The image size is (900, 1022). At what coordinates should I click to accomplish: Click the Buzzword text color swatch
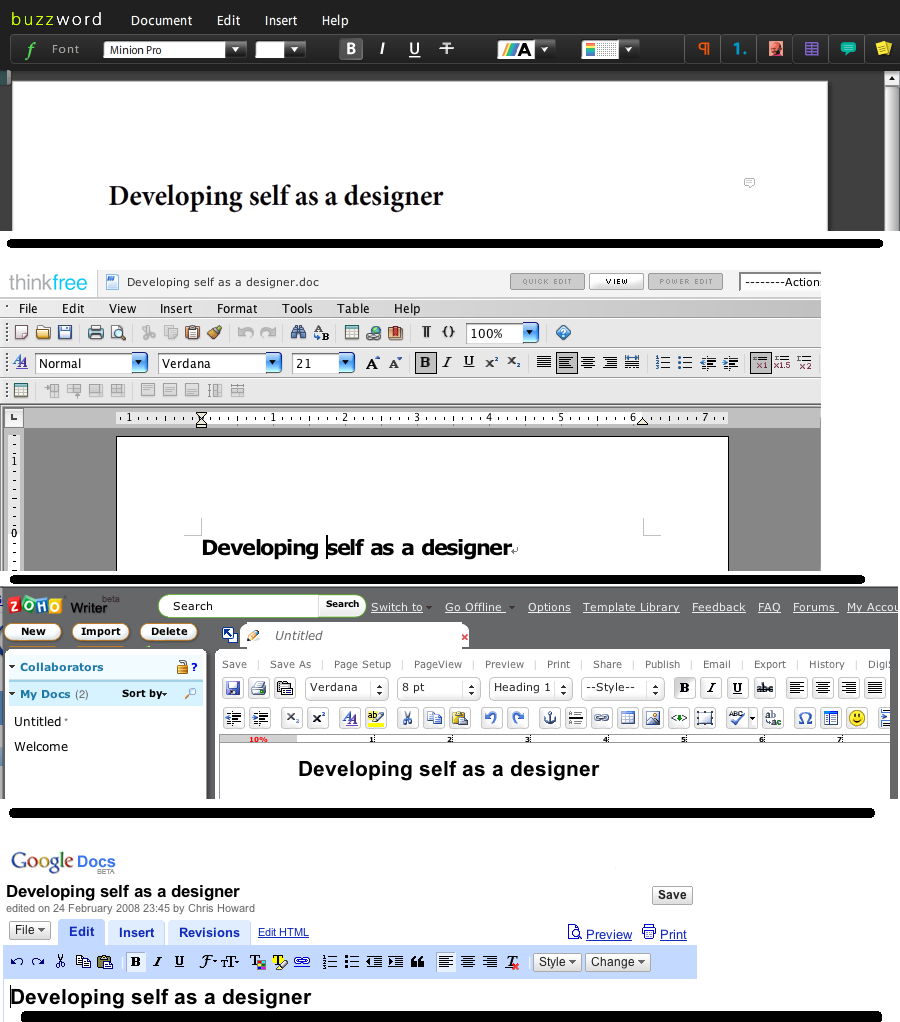click(x=516, y=49)
